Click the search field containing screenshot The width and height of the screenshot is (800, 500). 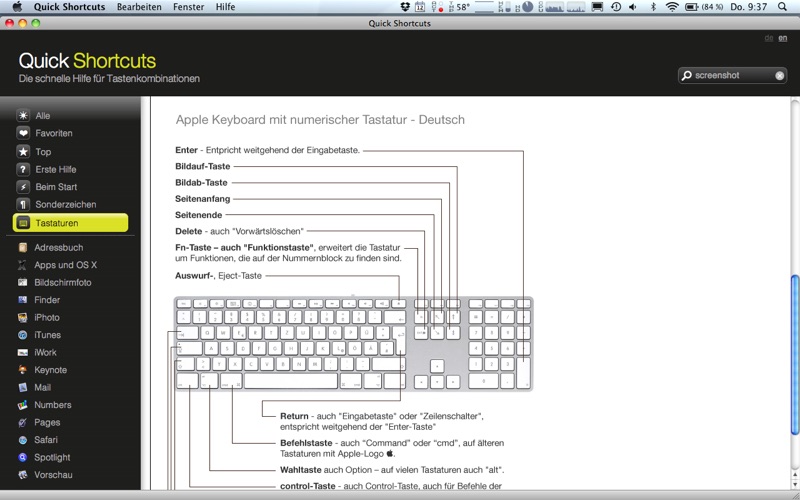click(732, 76)
